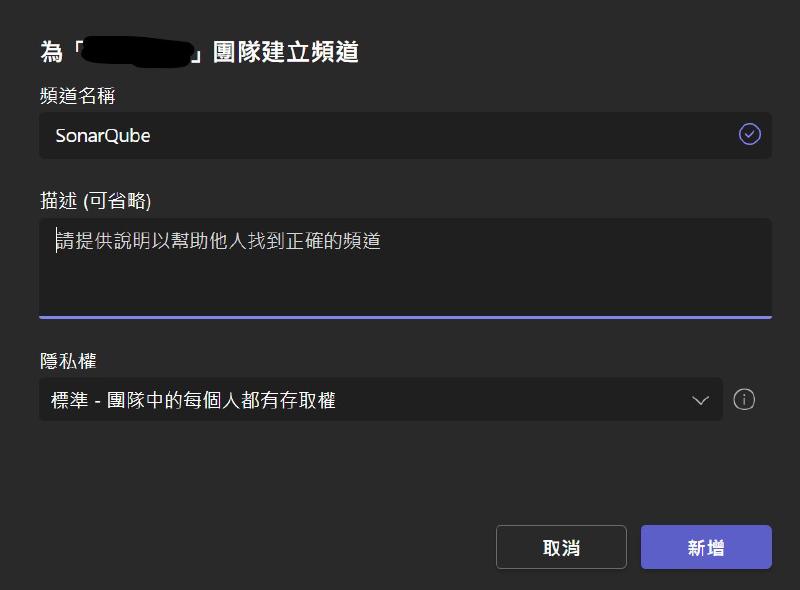
Task: Click the 為 character starting the dialog title
Action: click(x=52, y=52)
